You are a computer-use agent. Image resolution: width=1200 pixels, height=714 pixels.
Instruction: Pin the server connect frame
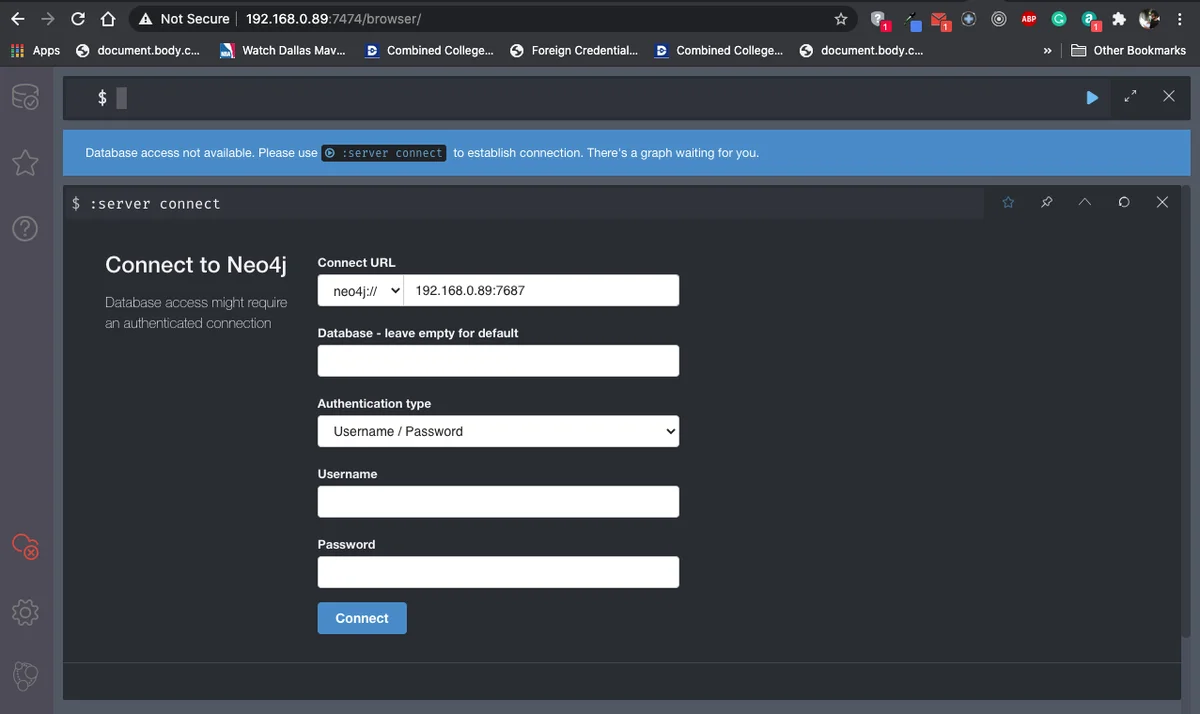pyautogui.click(x=1046, y=202)
